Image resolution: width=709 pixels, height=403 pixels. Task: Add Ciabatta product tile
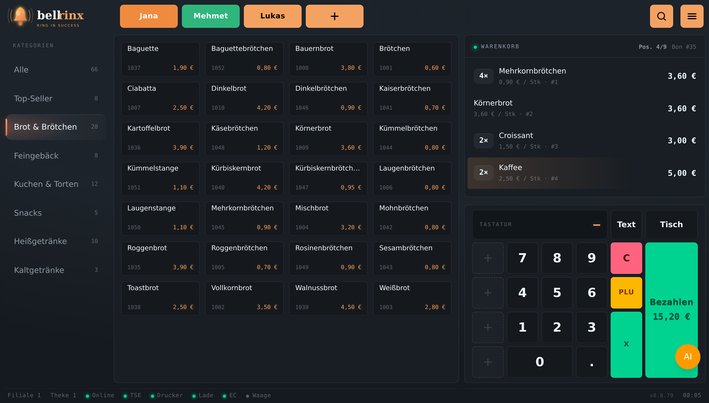161,99
